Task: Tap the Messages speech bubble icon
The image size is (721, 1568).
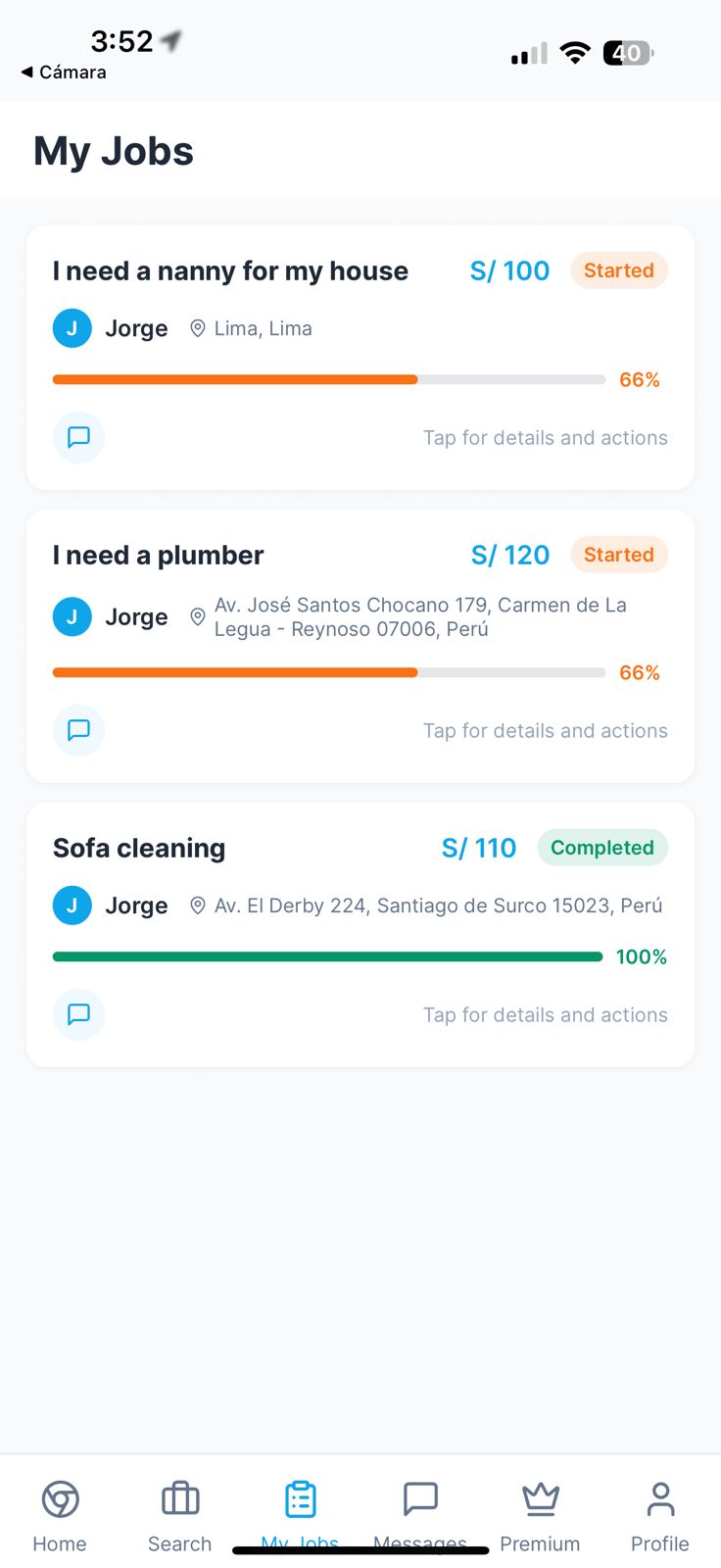Action: pos(420,1499)
